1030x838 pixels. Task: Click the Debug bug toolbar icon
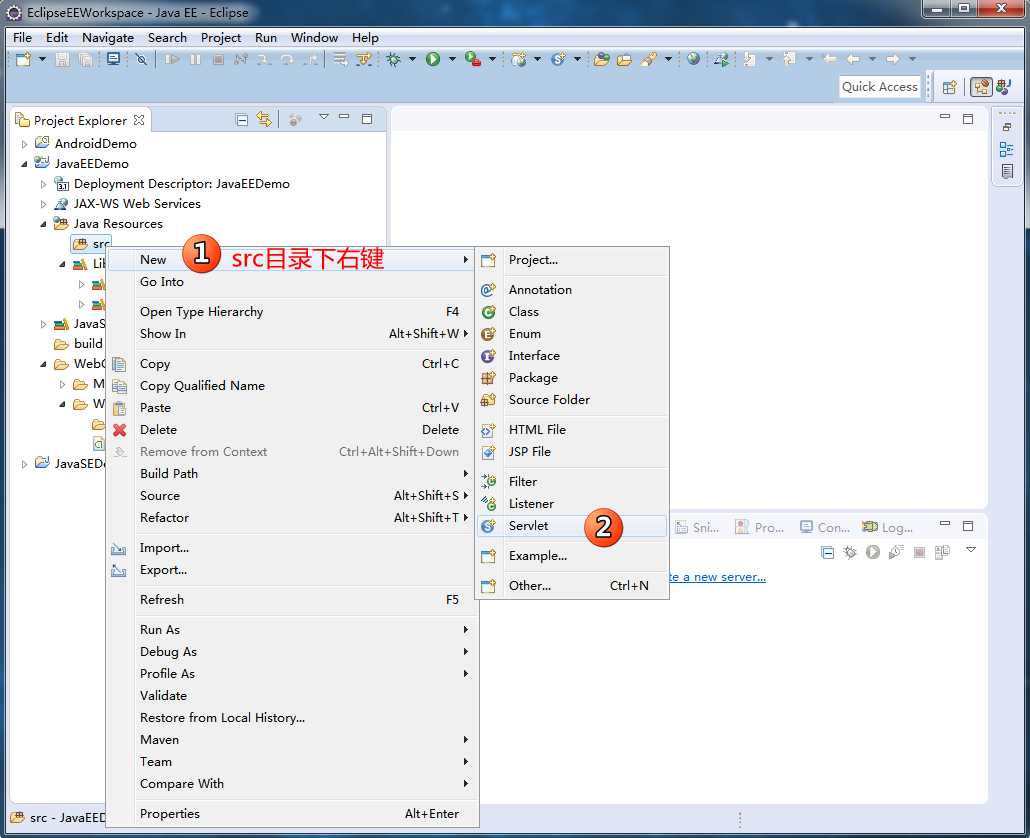tap(393, 59)
